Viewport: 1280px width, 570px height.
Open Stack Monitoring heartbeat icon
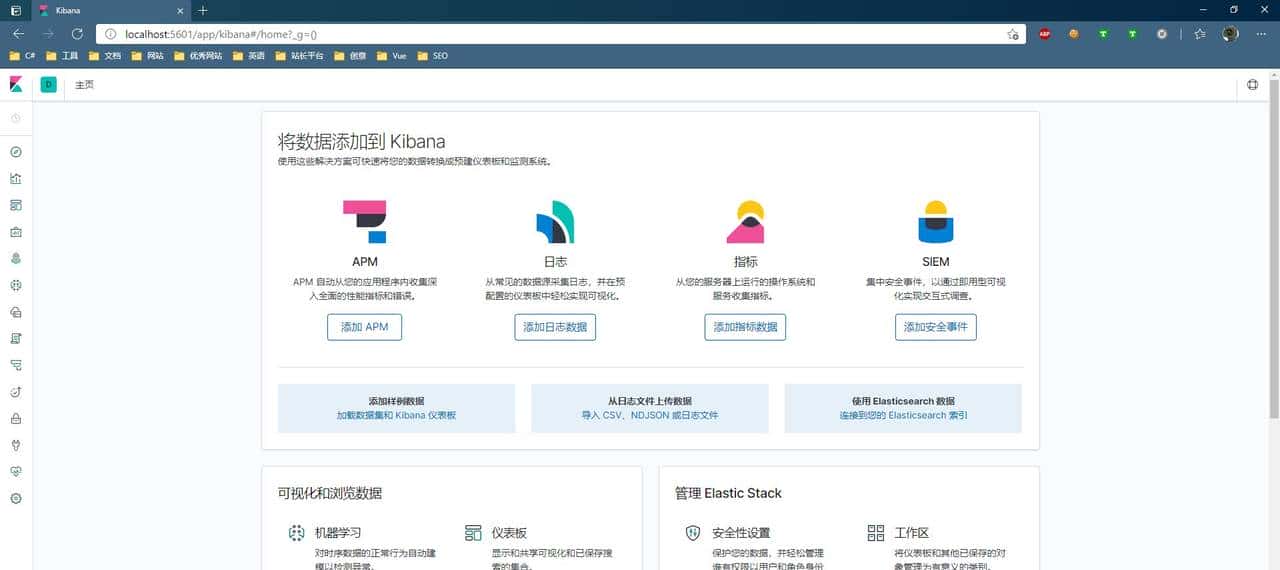coord(16,471)
